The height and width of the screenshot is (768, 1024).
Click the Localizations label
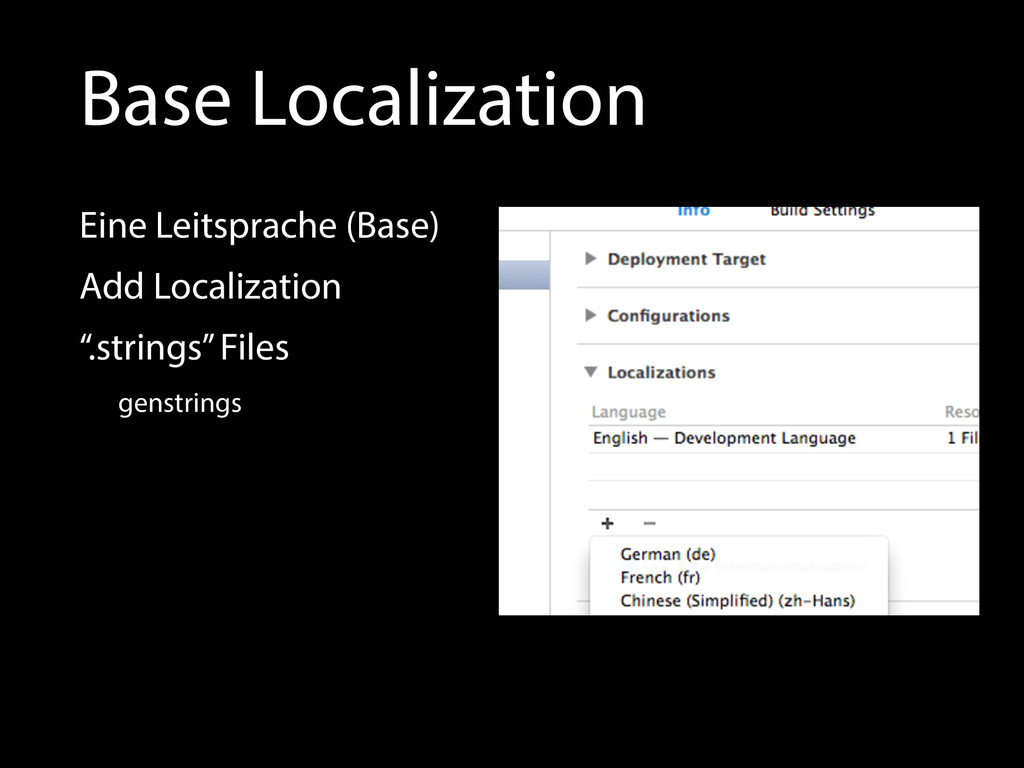(662, 372)
